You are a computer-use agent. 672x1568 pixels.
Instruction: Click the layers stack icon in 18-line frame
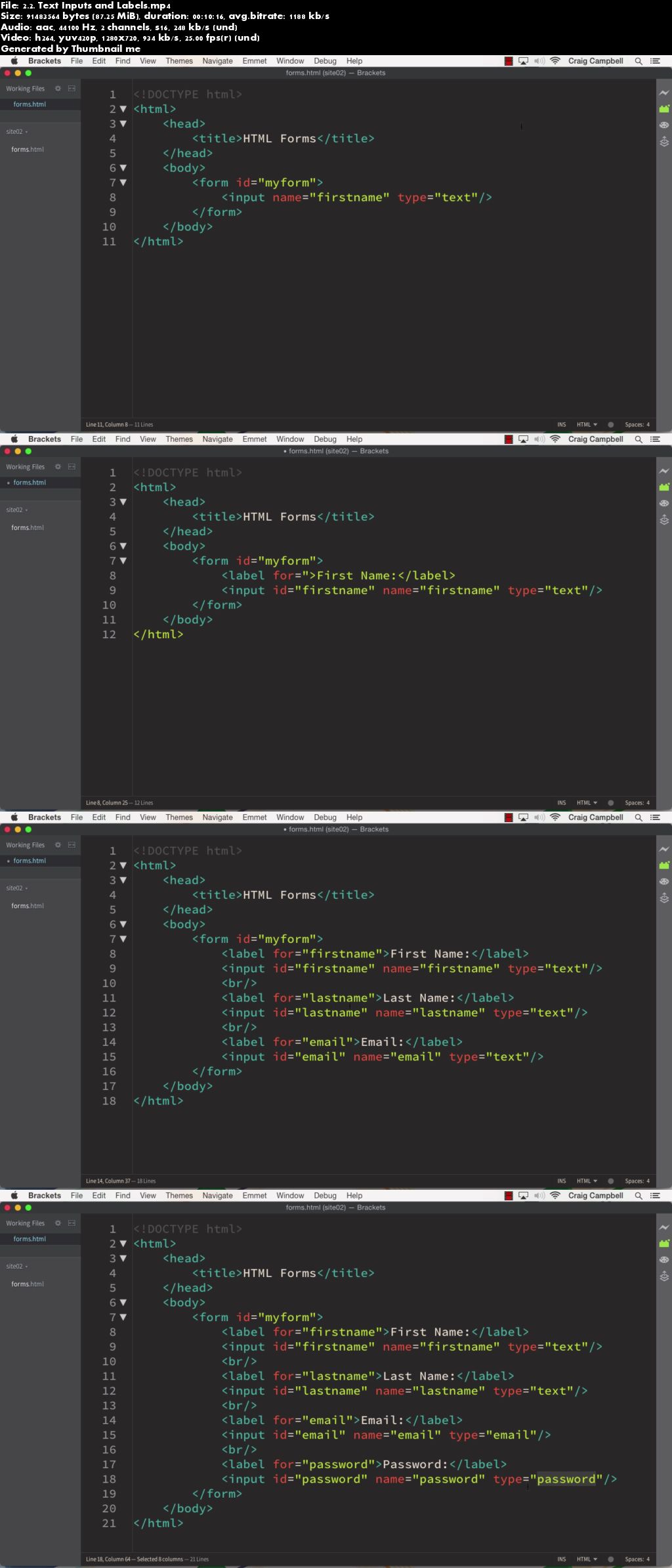pyautogui.click(x=664, y=898)
